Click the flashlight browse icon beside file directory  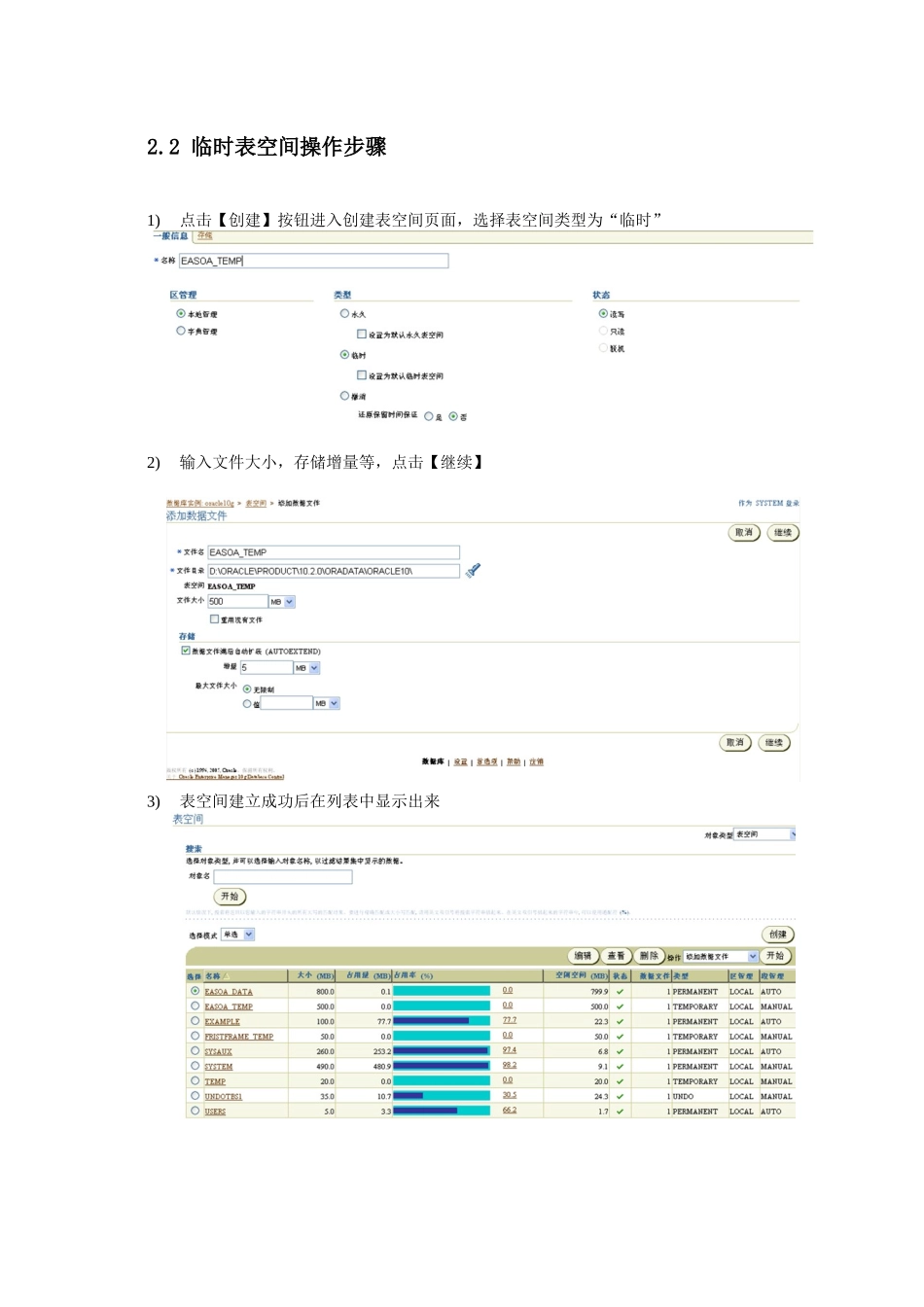(x=473, y=571)
